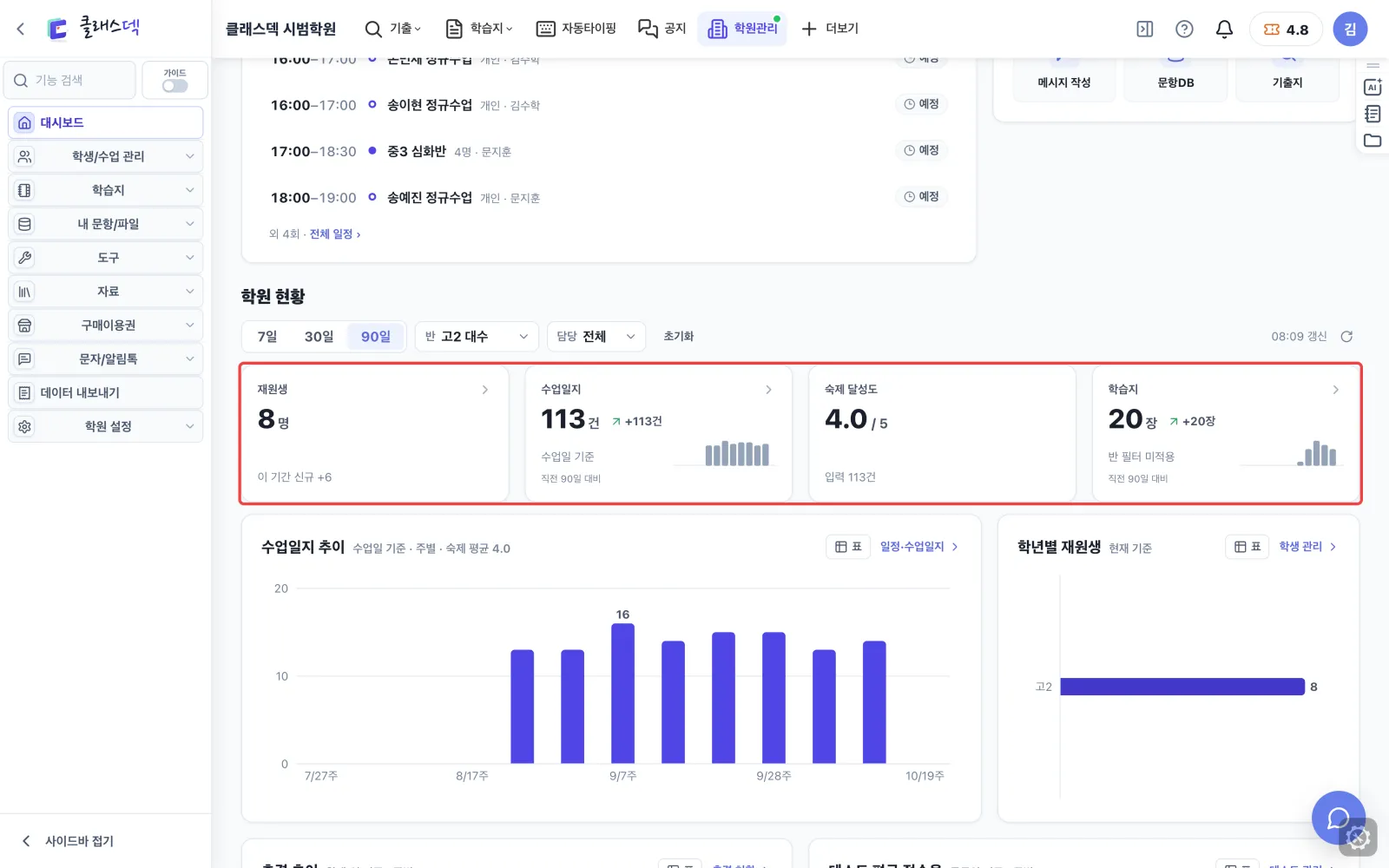Switch 수업일지 추이 chart to table view
1389x868 pixels.
pyautogui.click(x=848, y=547)
